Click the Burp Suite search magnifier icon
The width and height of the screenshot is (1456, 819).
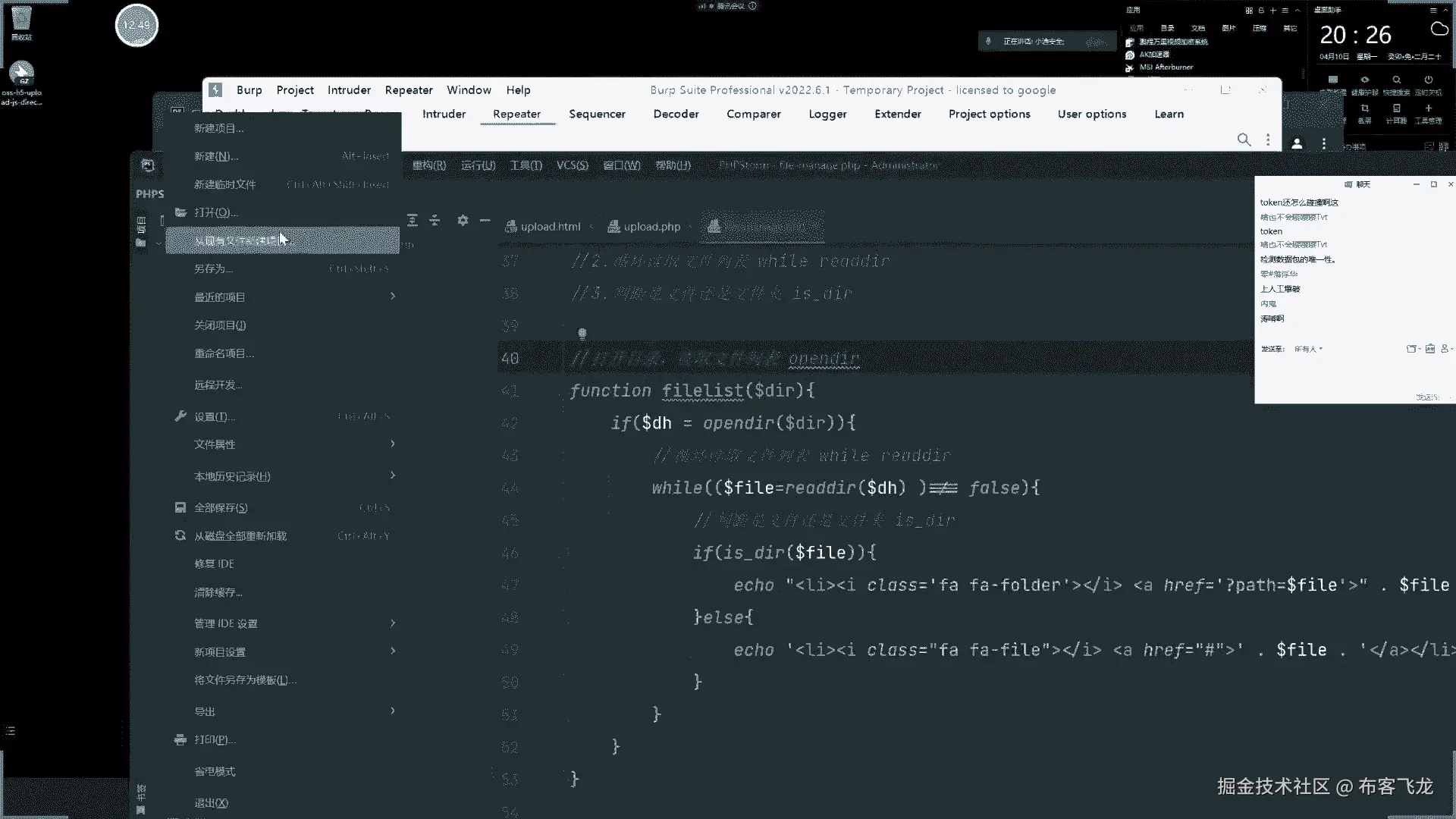pyautogui.click(x=1243, y=140)
